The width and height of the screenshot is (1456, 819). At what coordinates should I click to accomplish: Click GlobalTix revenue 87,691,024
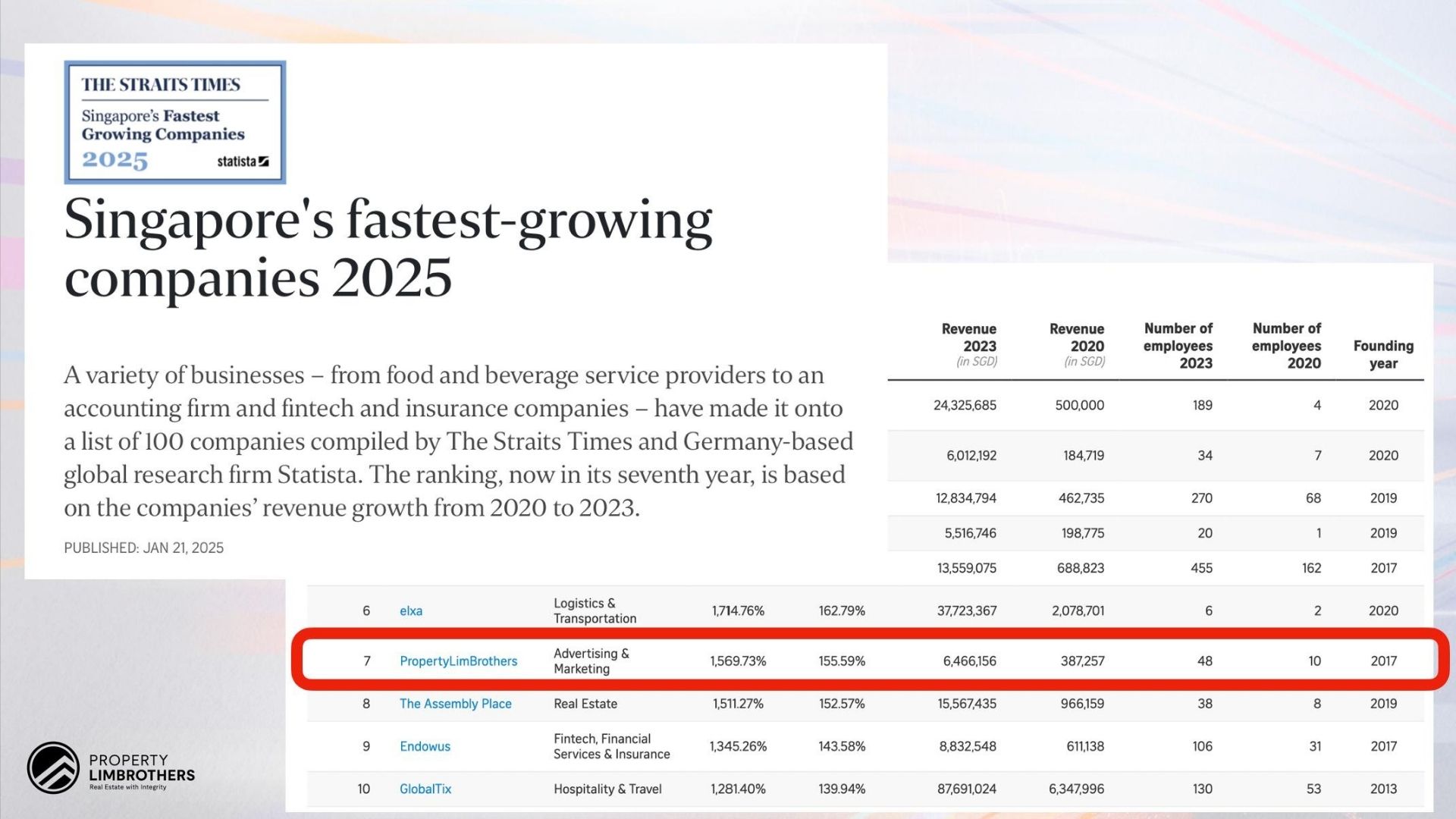[x=967, y=789]
